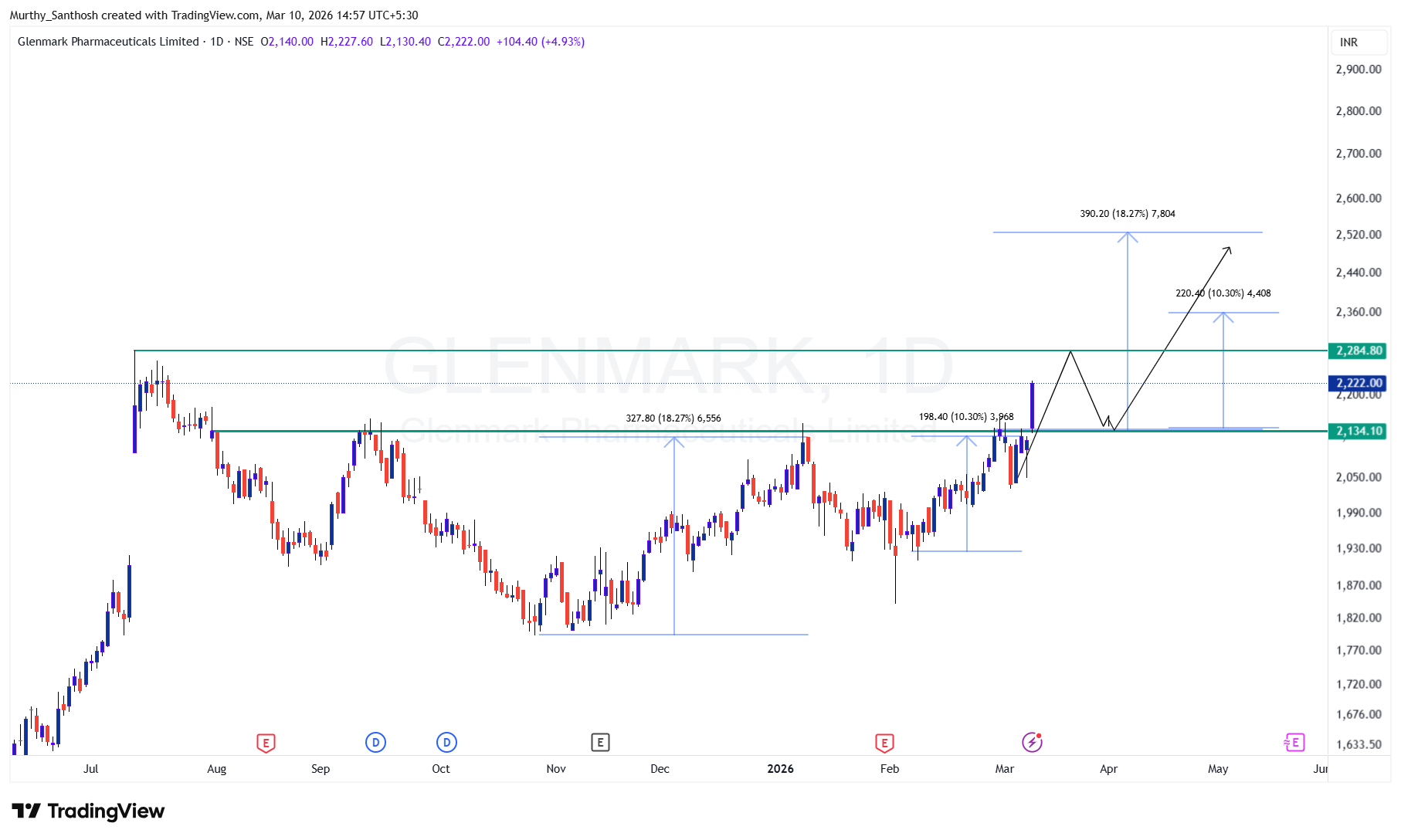
Task: Click the measurement label 390.20 (18.27%) 7,804
Action: (x=1128, y=214)
